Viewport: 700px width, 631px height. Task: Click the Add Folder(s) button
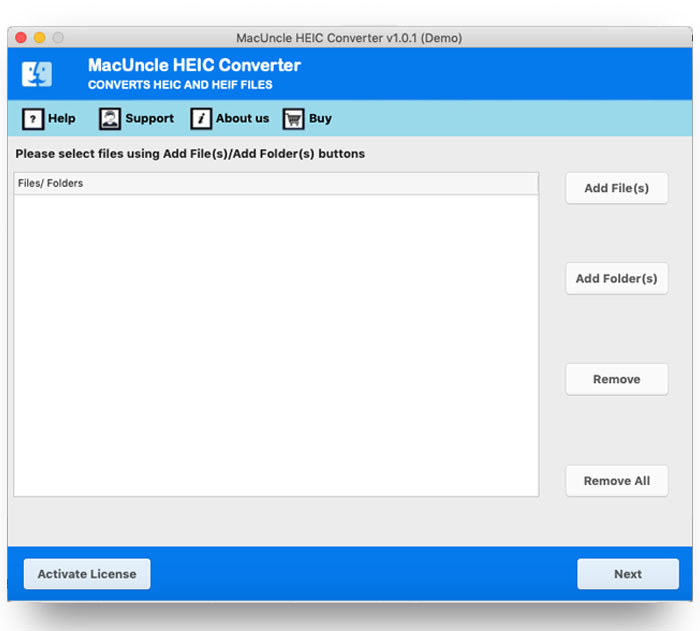(617, 278)
